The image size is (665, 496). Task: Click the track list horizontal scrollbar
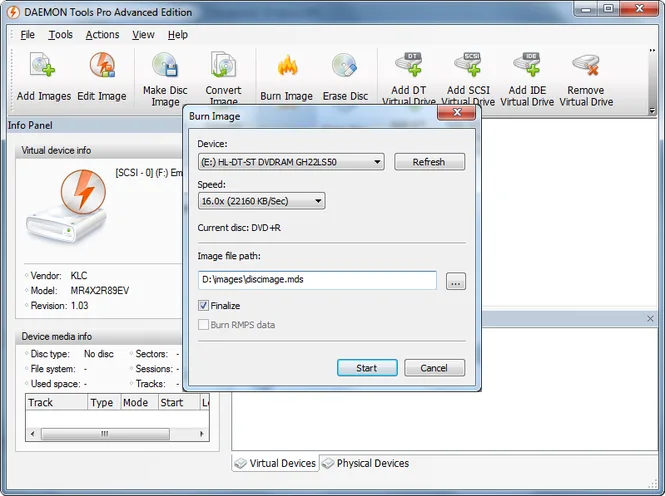(x=117, y=434)
